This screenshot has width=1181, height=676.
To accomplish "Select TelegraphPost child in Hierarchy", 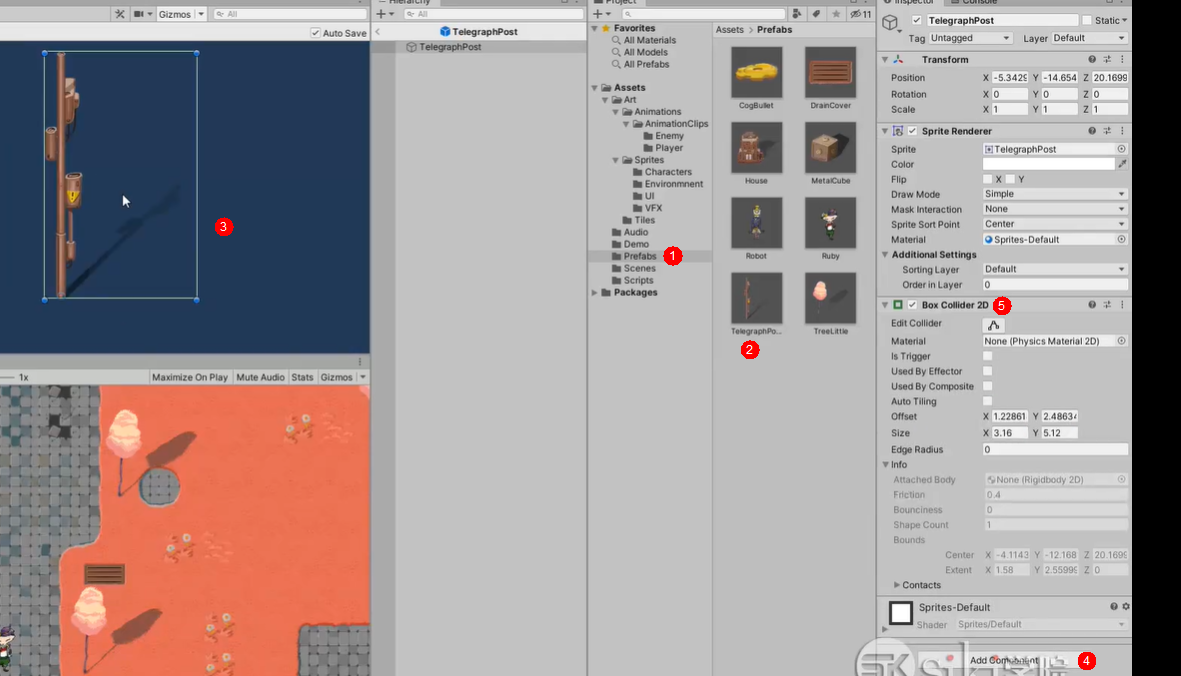I will [450, 47].
